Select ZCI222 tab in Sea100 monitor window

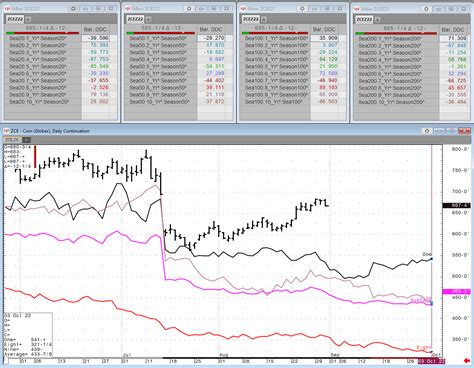pyautogui.click(x=251, y=19)
